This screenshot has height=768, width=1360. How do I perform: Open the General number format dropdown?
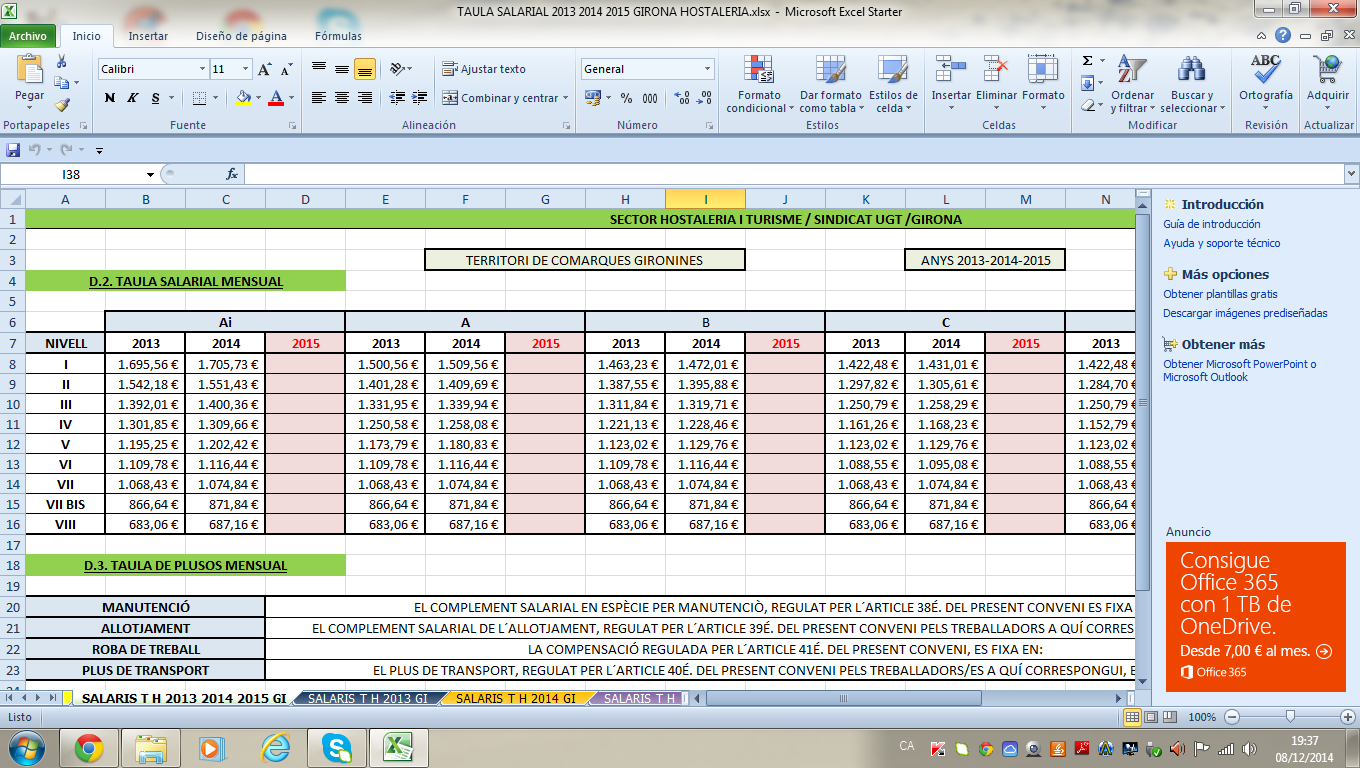click(708, 69)
